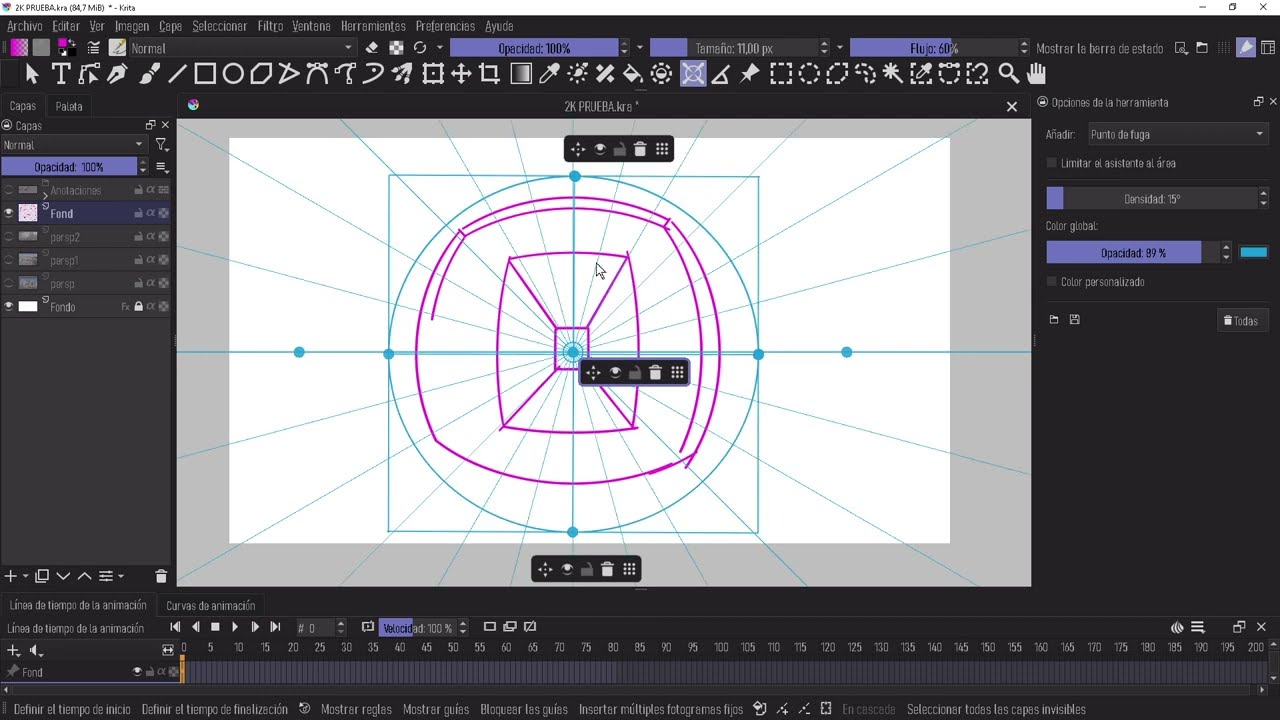Select the Ellipse shape tool
The width and height of the screenshot is (1280, 720).
tap(233, 73)
